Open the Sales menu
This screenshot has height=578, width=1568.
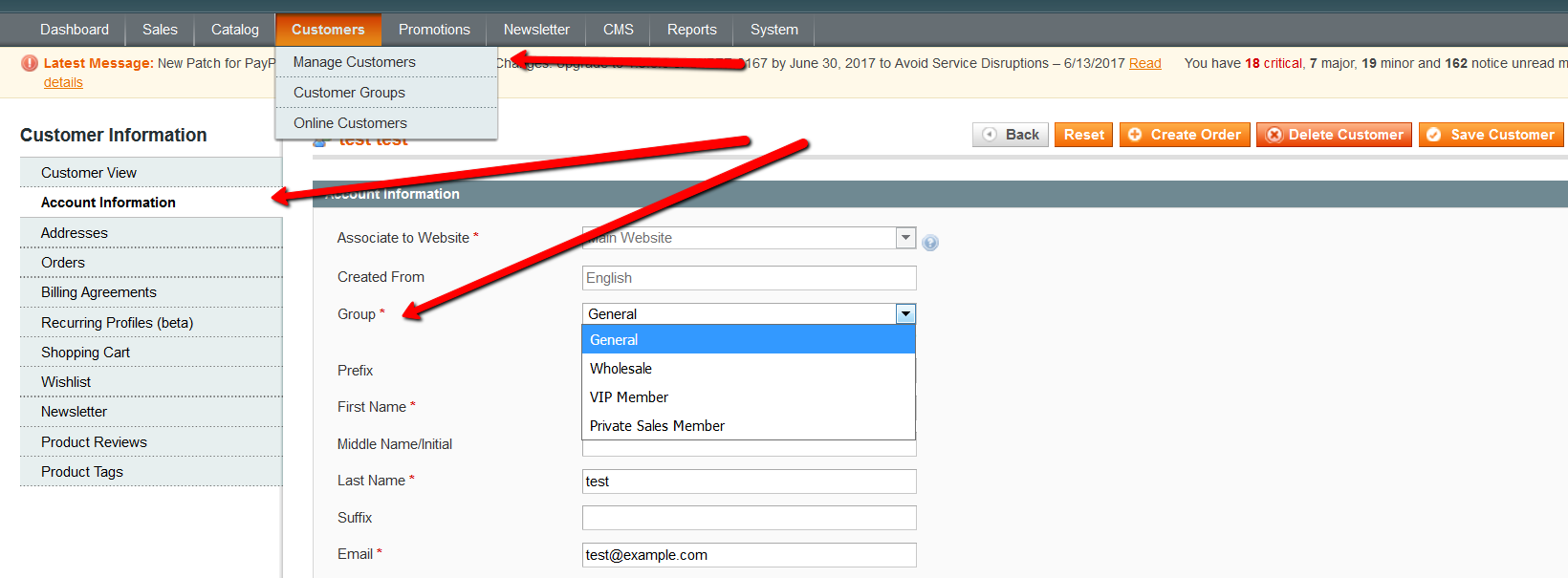point(160,30)
